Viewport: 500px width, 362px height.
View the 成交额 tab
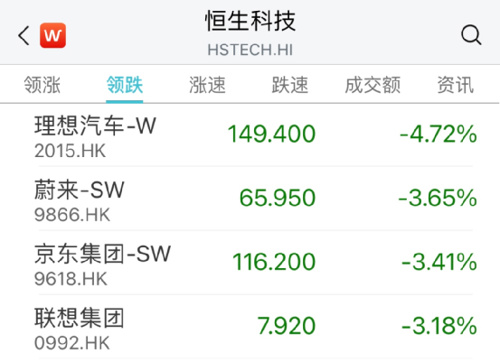(x=373, y=85)
